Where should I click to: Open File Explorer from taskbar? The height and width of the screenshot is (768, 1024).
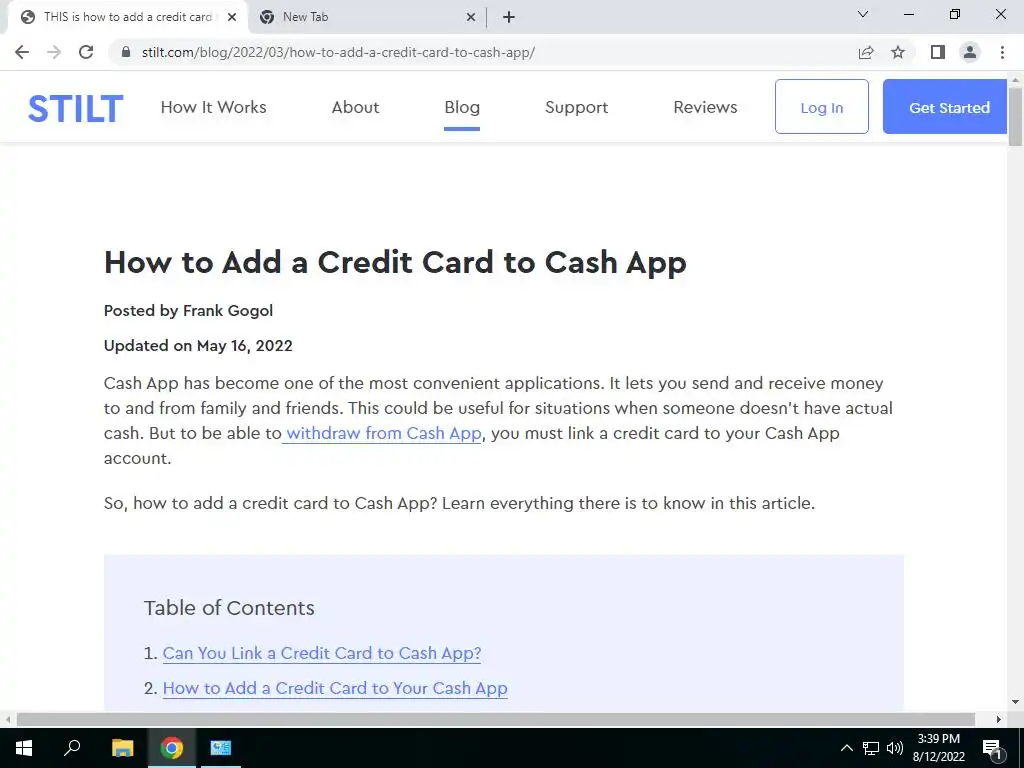tap(122, 748)
